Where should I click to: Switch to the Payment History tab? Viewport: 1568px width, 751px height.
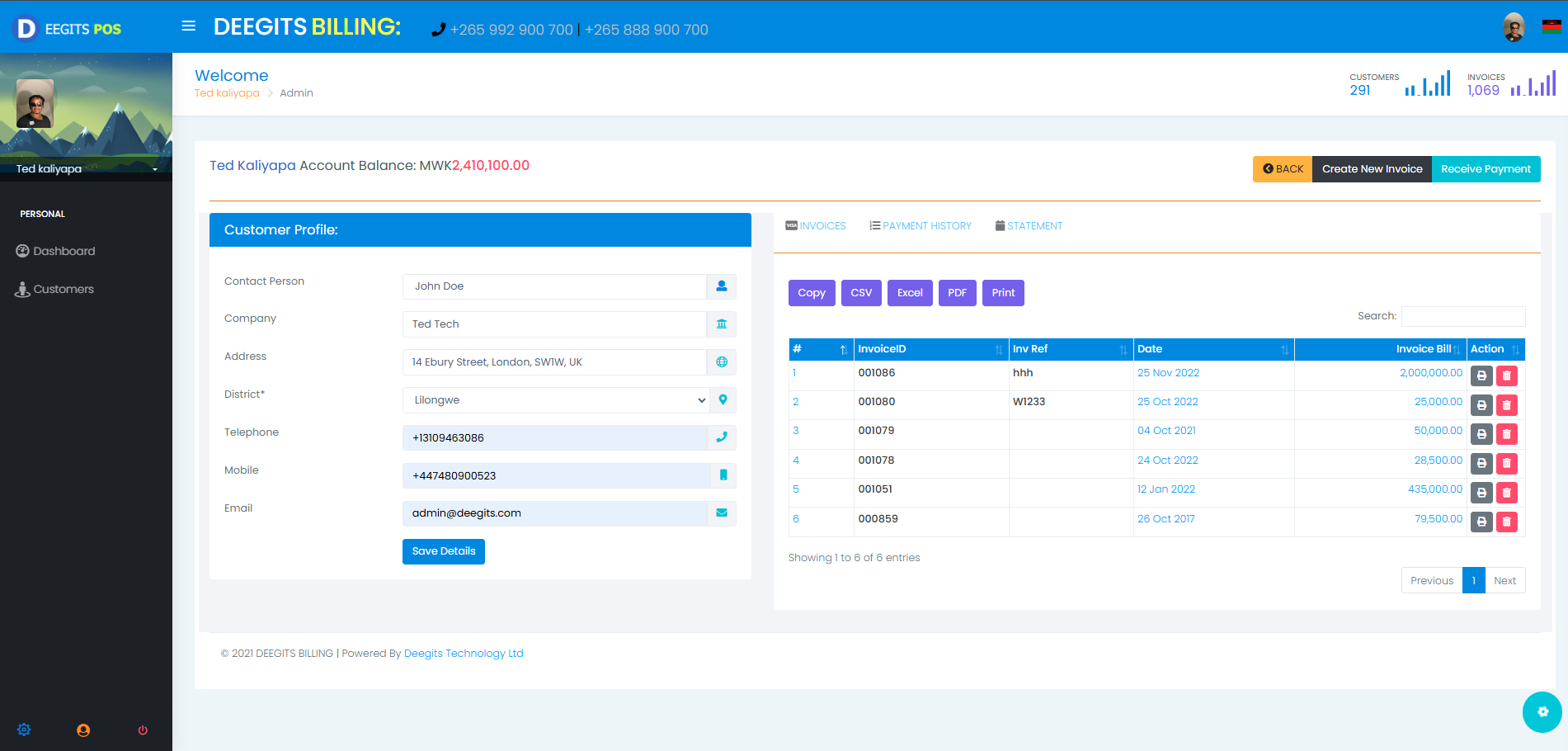[x=921, y=226]
